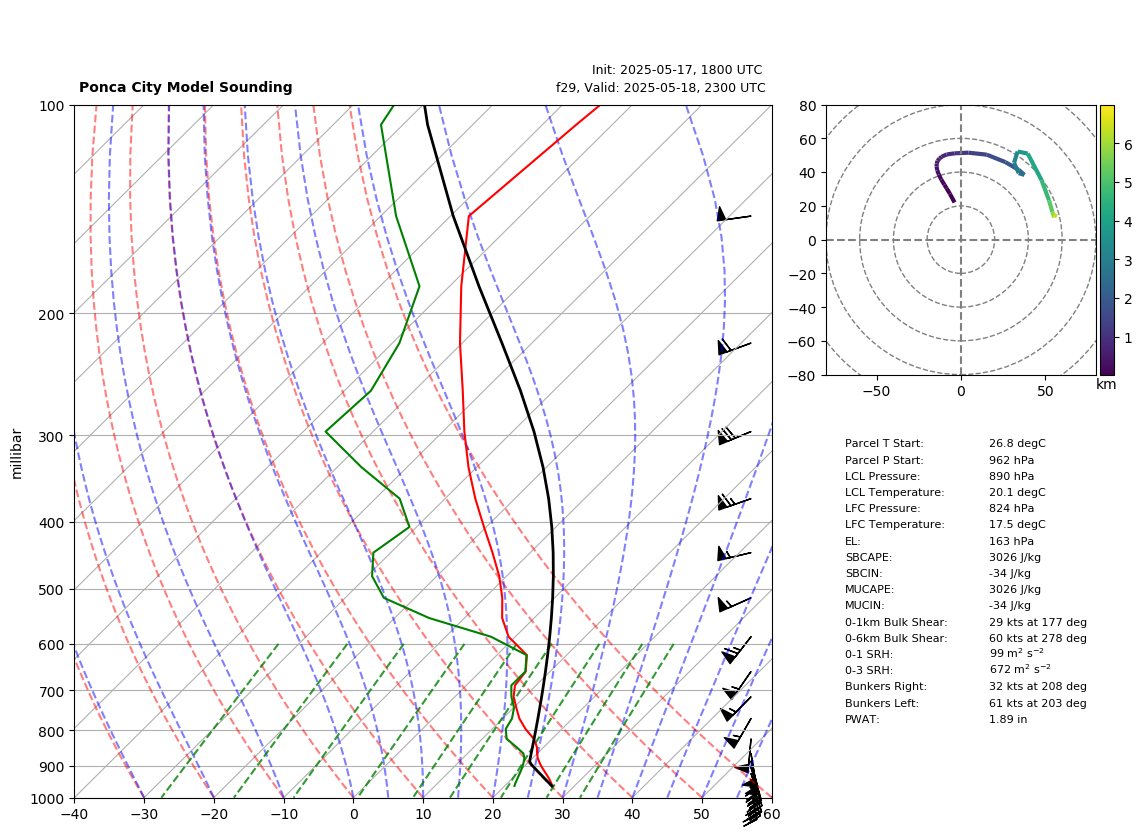The image size is (1142, 836).
Task: Click the '−40' temperature axis tick label
Action: click(74, 814)
